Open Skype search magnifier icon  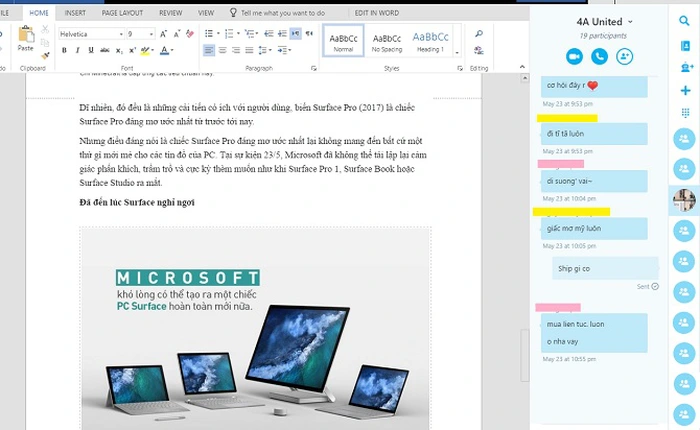coord(684,21)
